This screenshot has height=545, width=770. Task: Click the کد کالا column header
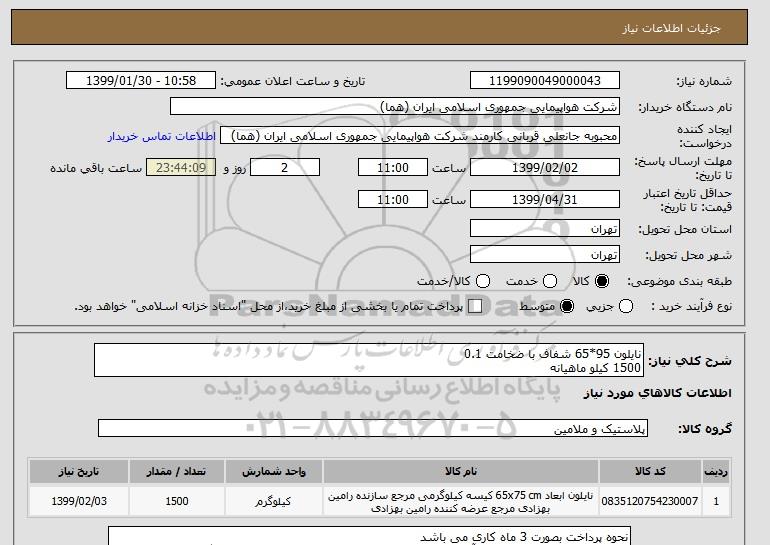click(650, 471)
